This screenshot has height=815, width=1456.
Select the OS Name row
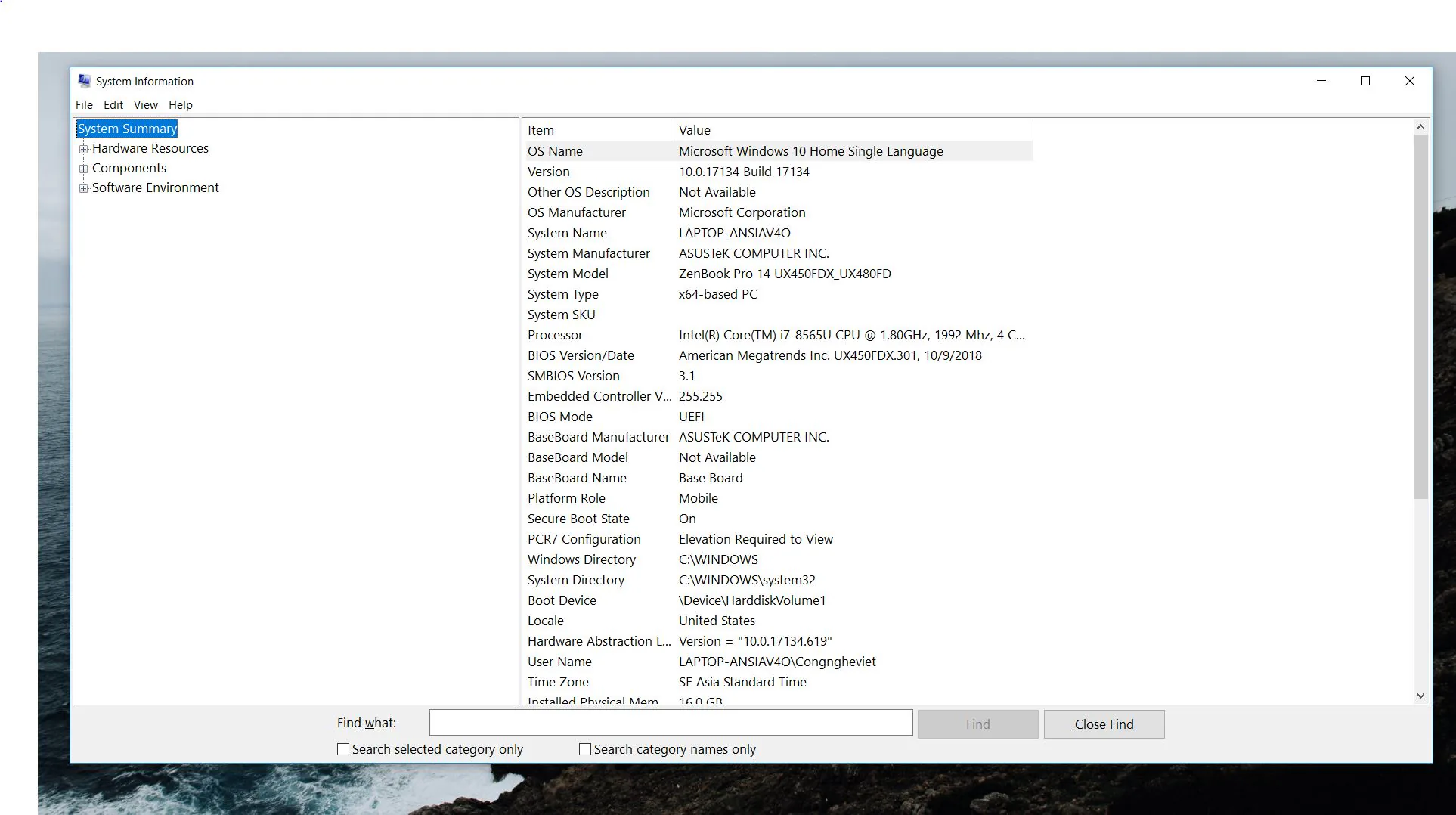(778, 151)
